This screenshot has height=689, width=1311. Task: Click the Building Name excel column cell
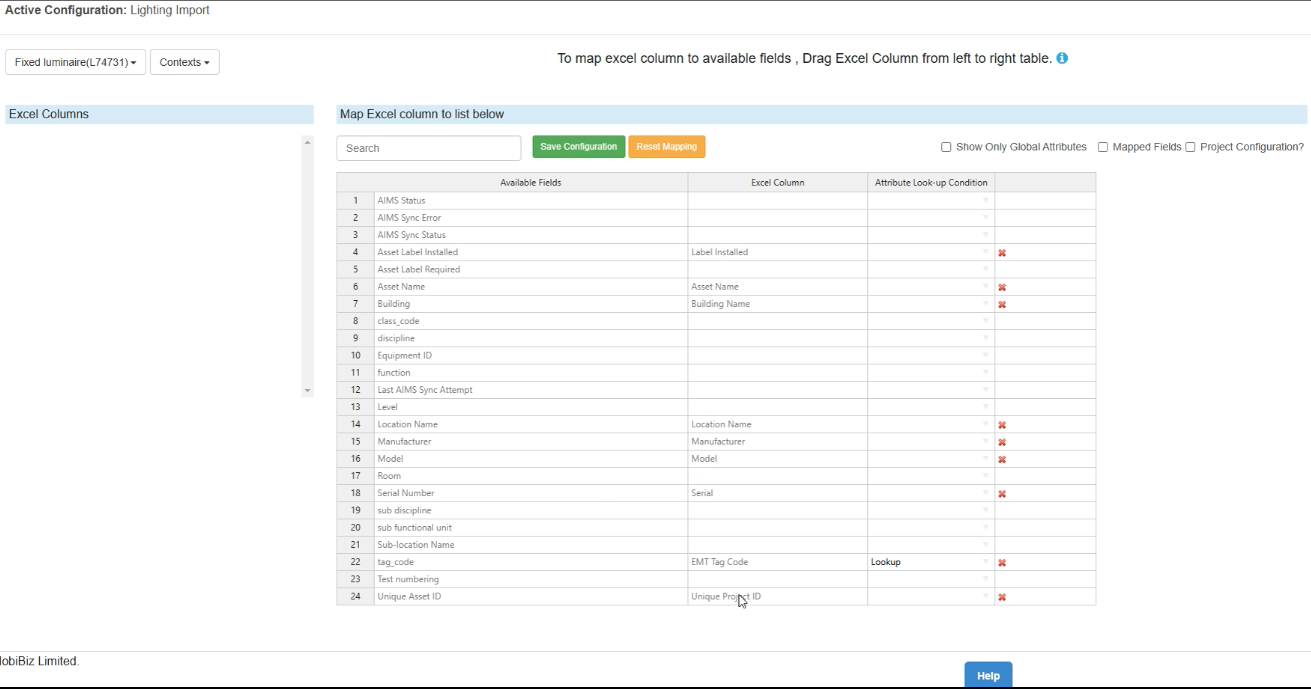[x=777, y=304]
